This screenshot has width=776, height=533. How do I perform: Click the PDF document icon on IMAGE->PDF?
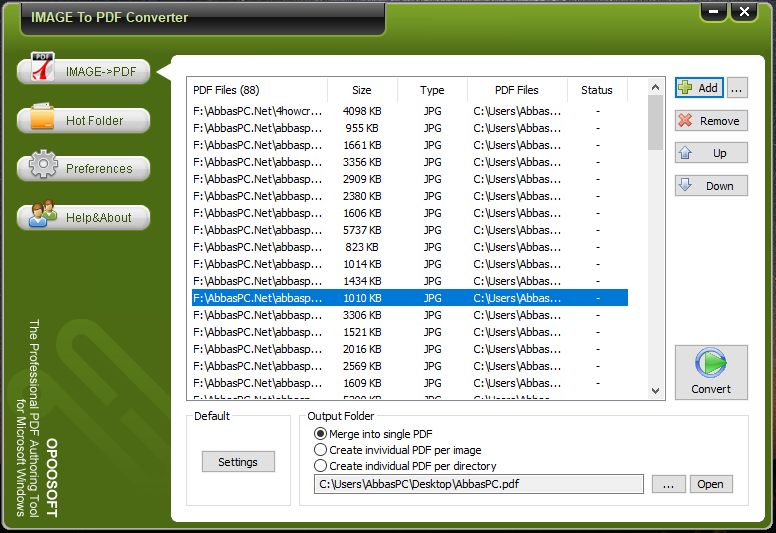tap(43, 66)
